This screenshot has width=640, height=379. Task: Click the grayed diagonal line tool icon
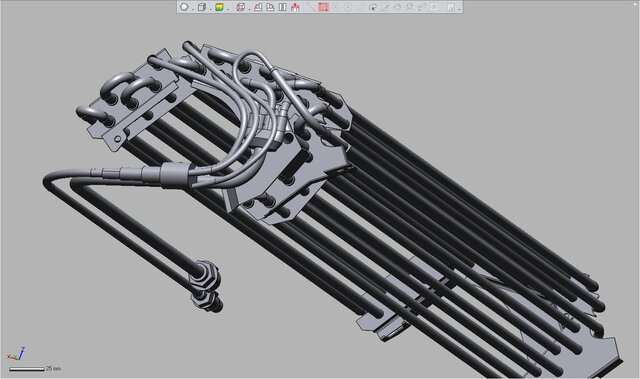pos(311,7)
